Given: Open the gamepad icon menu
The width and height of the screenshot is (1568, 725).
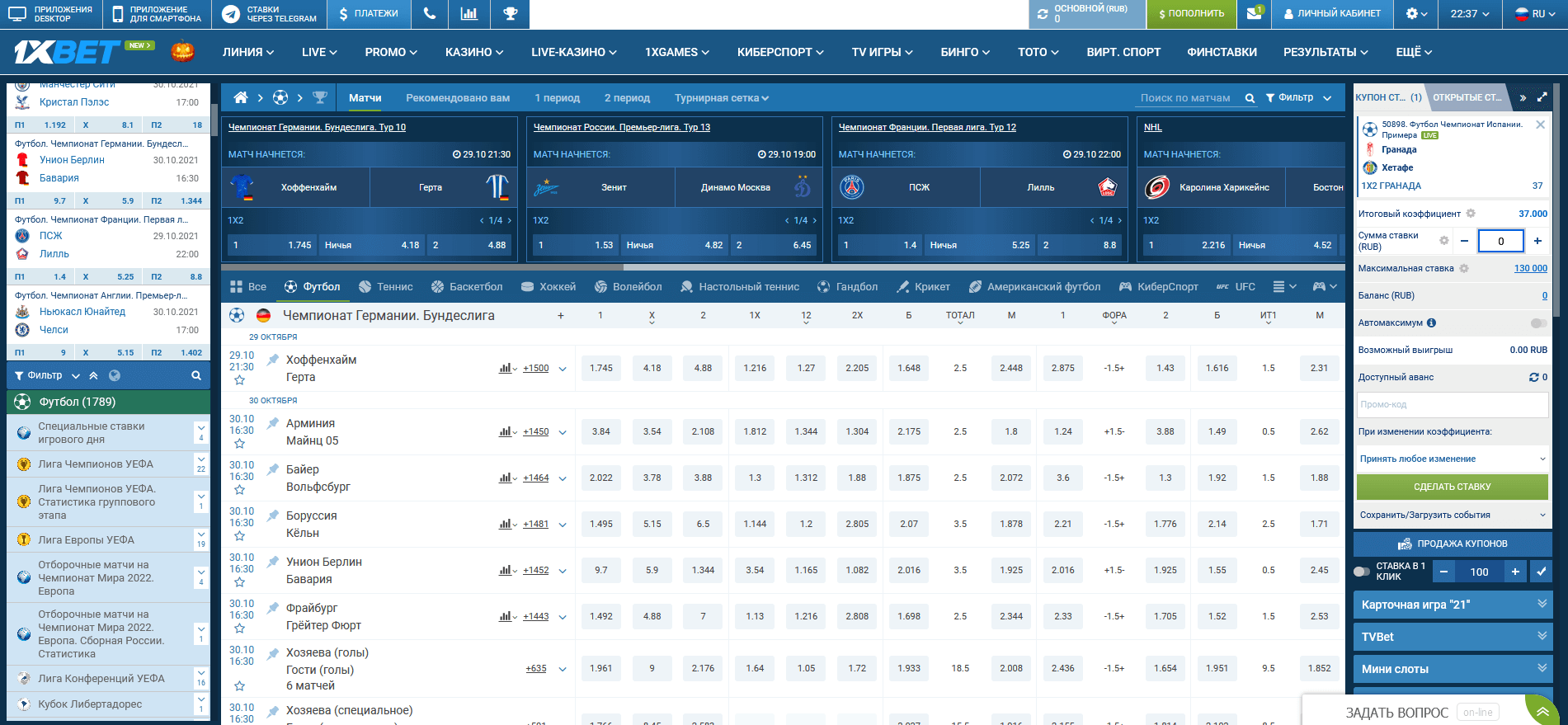Looking at the screenshot, I should coord(1326,287).
